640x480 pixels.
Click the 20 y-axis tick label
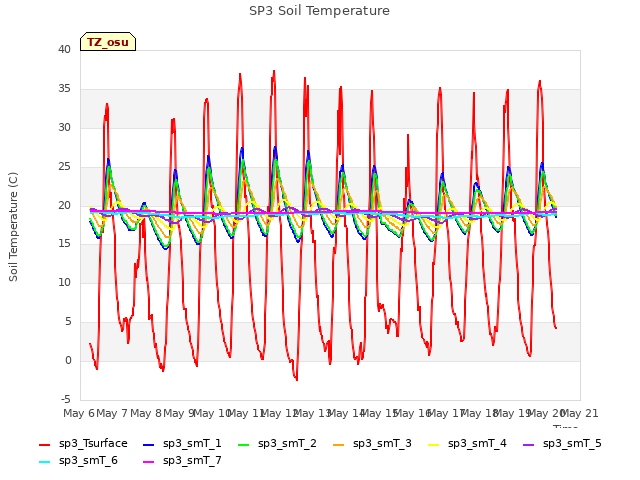pos(64,205)
